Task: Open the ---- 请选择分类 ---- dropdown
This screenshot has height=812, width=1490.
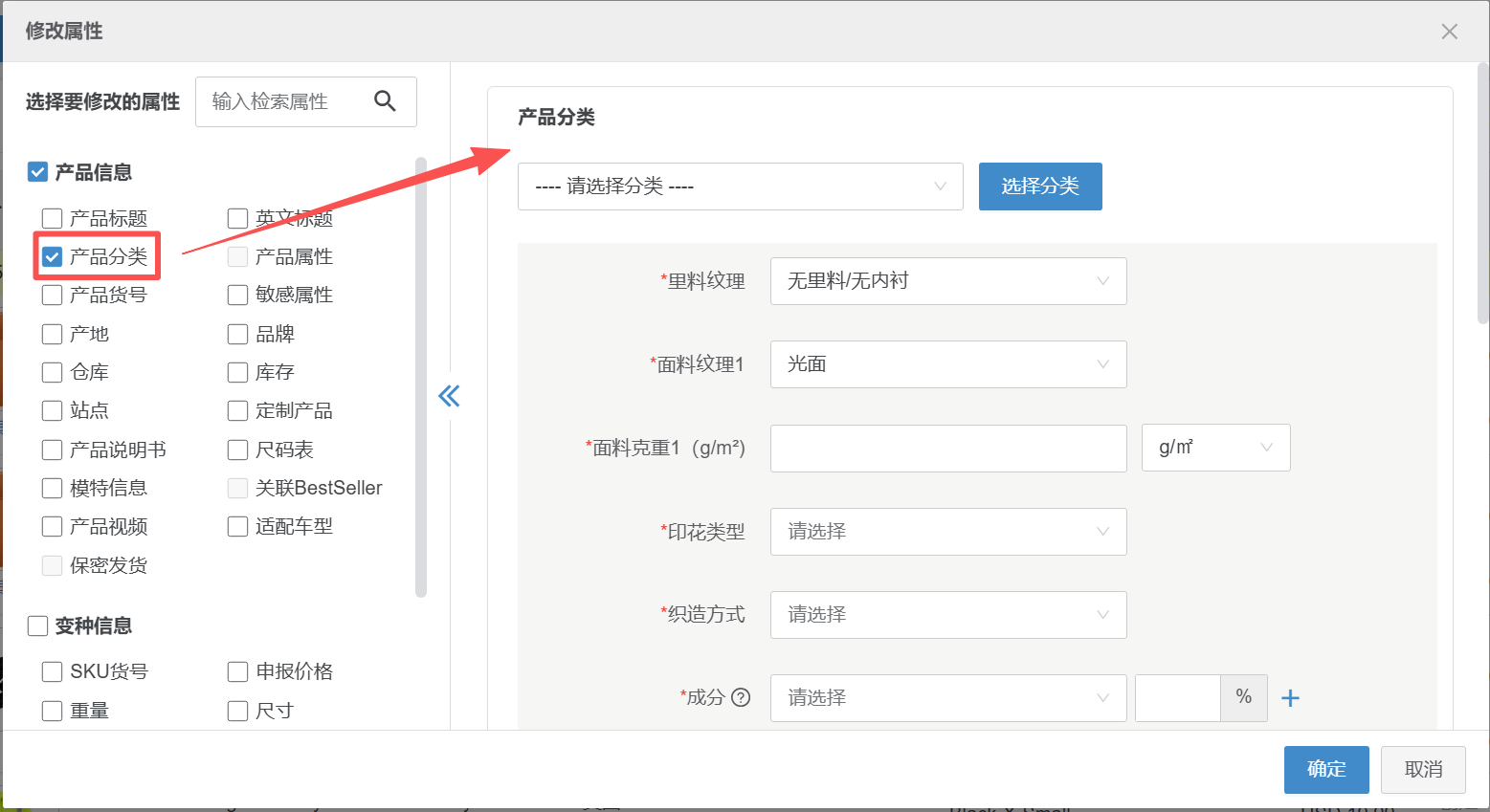Action: click(740, 187)
